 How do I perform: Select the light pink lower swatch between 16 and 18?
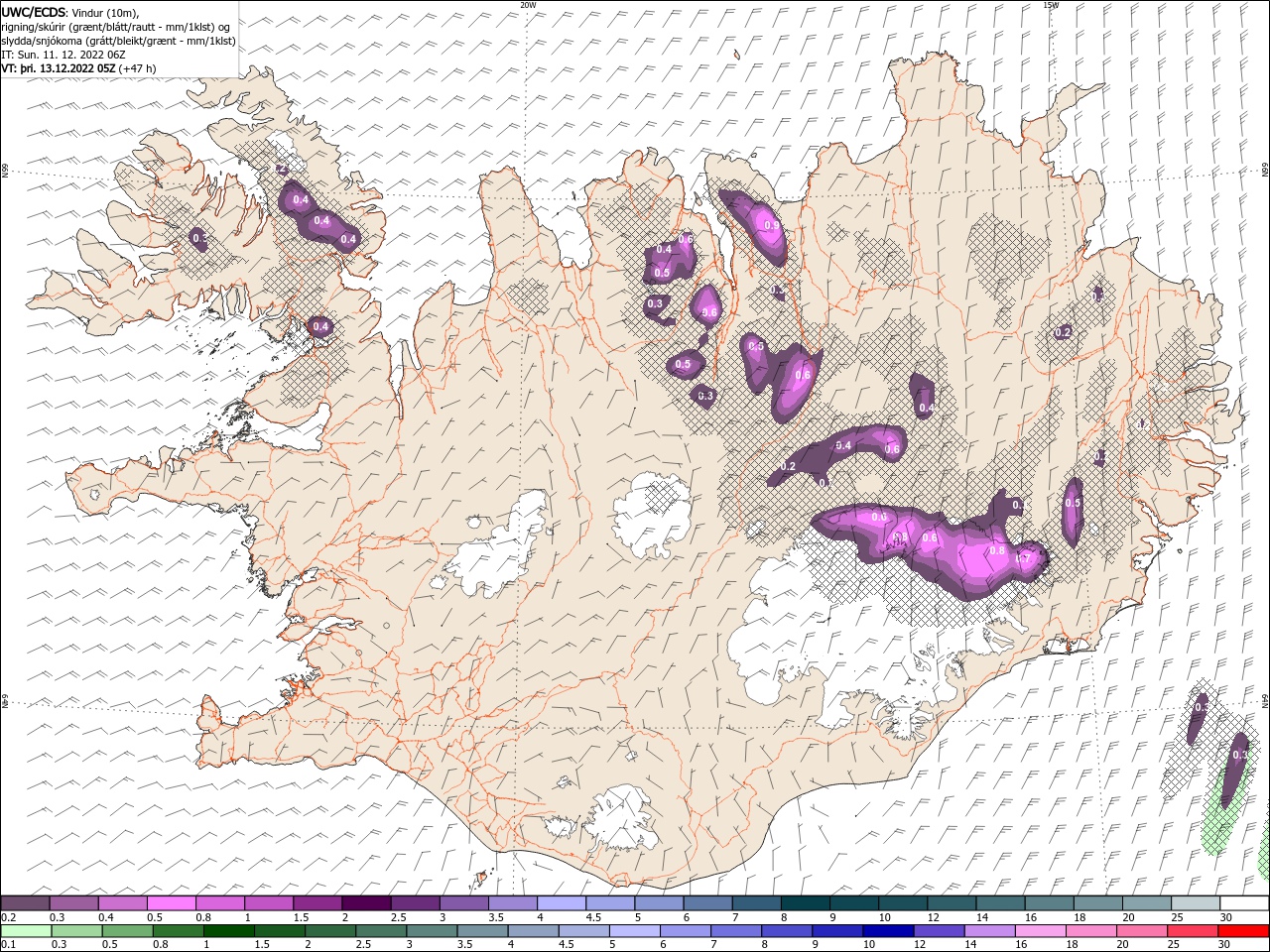pyautogui.click(x=1039, y=931)
